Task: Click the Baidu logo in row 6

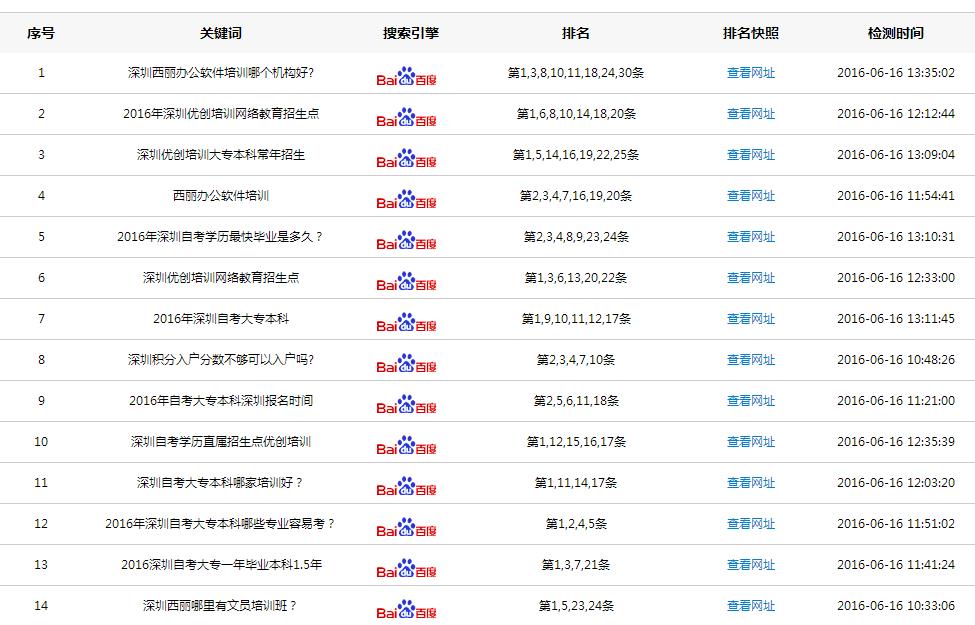Action: point(407,282)
